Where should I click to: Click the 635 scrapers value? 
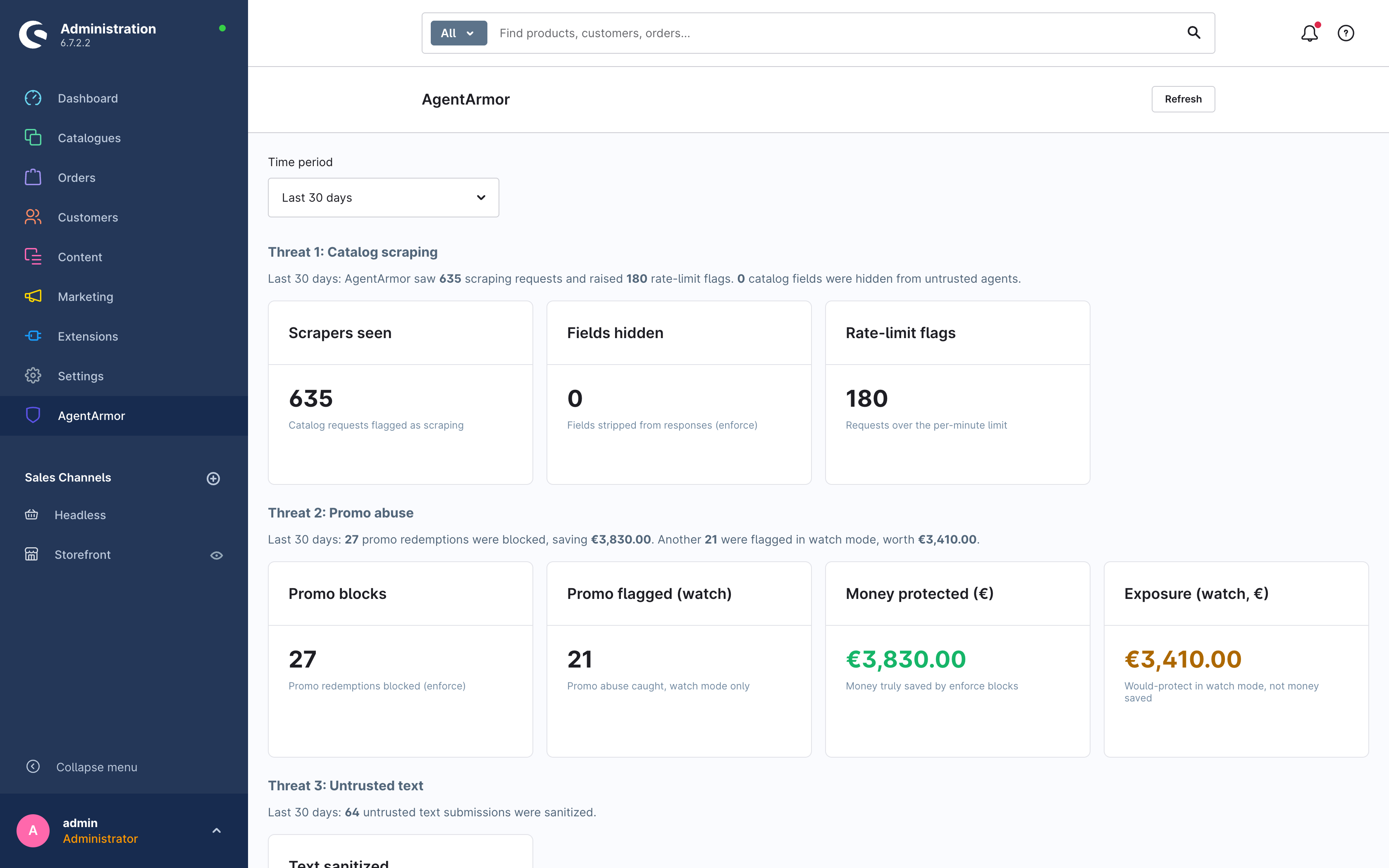[x=310, y=398]
